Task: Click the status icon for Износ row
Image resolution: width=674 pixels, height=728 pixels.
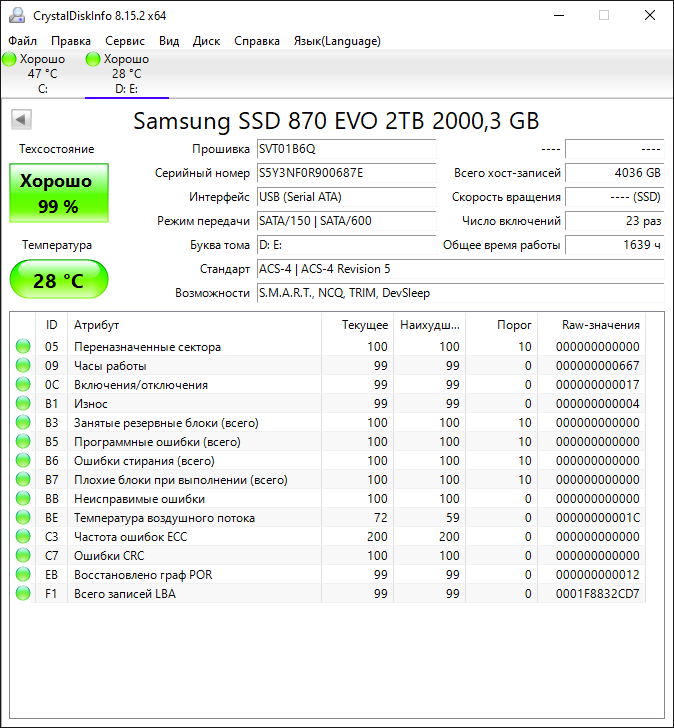Action: (23, 403)
